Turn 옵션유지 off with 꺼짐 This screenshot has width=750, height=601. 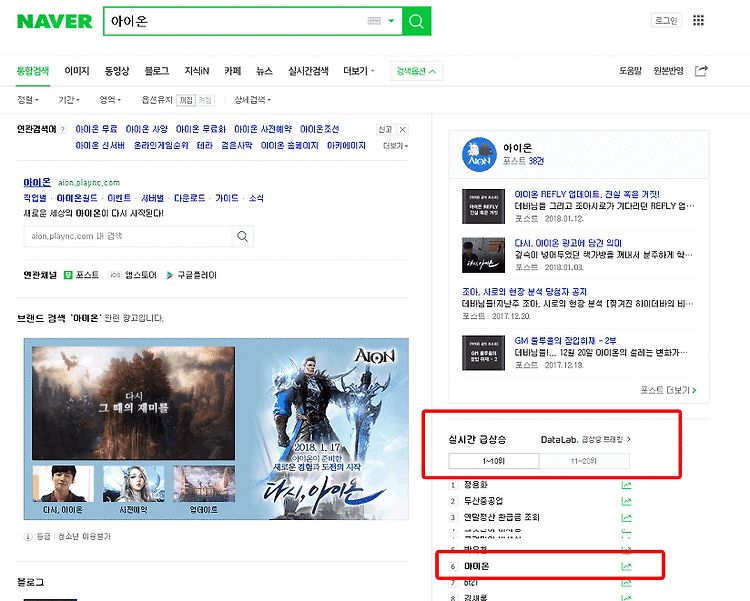tap(186, 100)
